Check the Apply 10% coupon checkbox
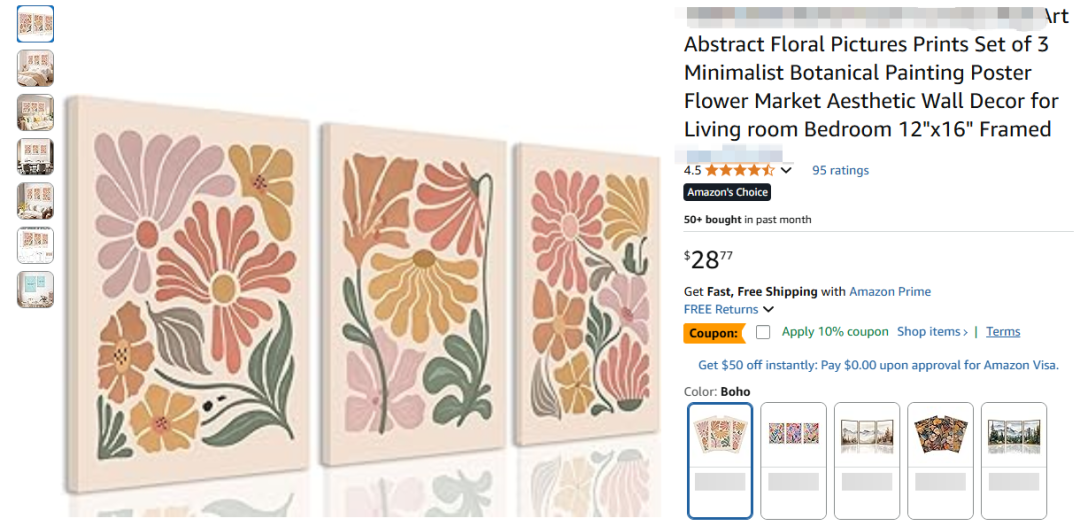Viewport: 1080px width, 526px height. pos(763,332)
